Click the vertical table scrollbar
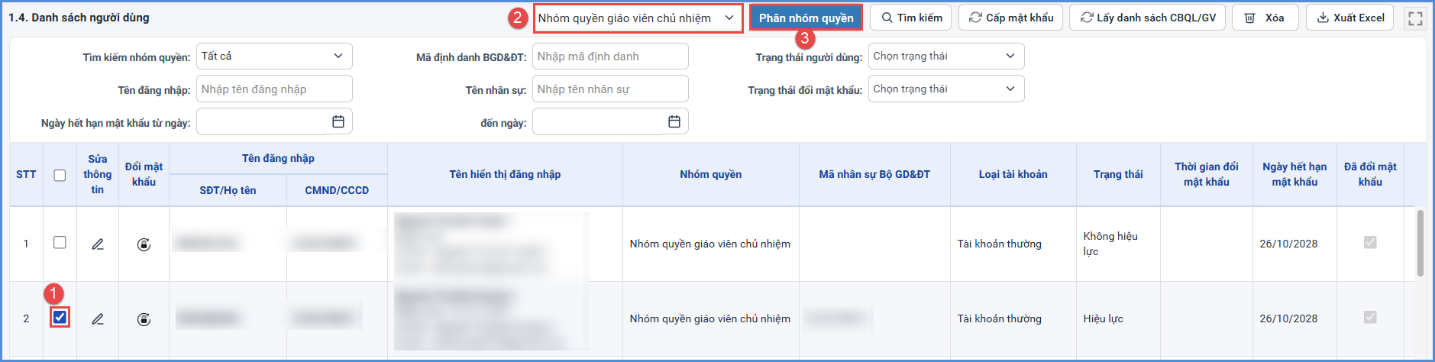This screenshot has height=362, width=1435. (1419, 243)
